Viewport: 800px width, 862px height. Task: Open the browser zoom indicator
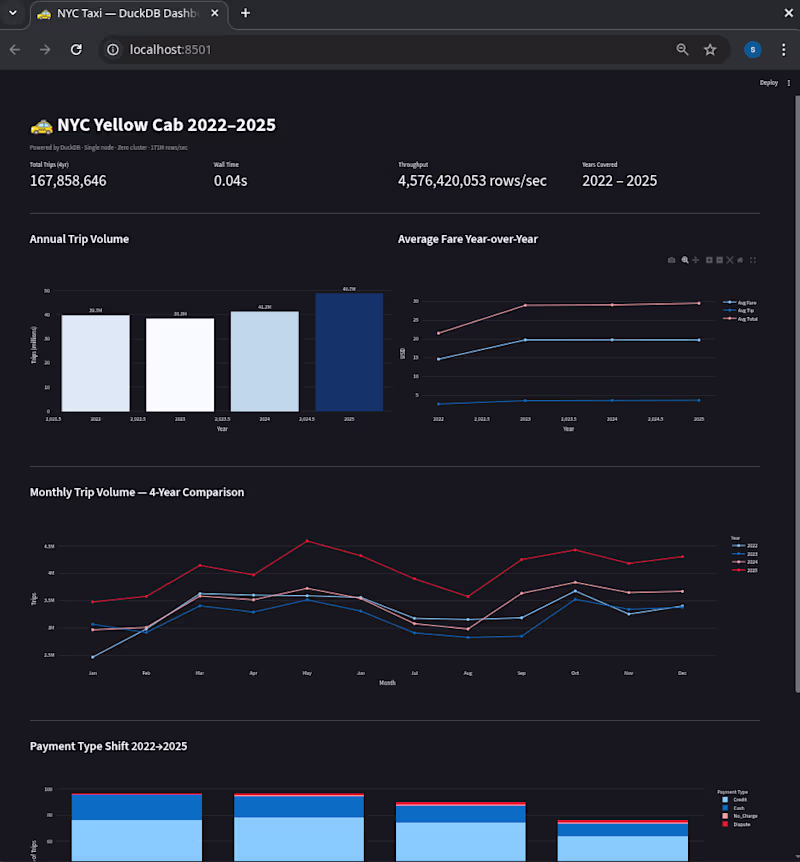pyautogui.click(x=682, y=49)
